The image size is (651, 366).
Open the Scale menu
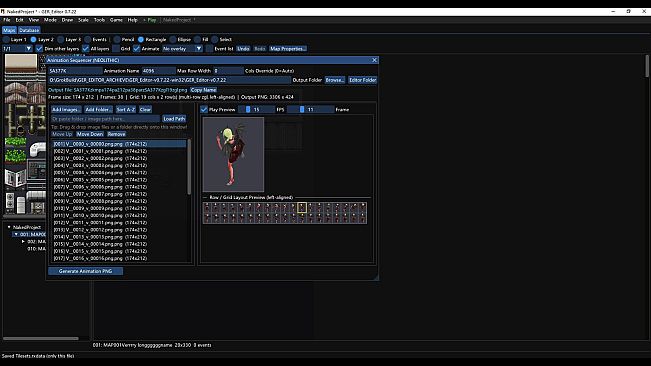point(83,20)
